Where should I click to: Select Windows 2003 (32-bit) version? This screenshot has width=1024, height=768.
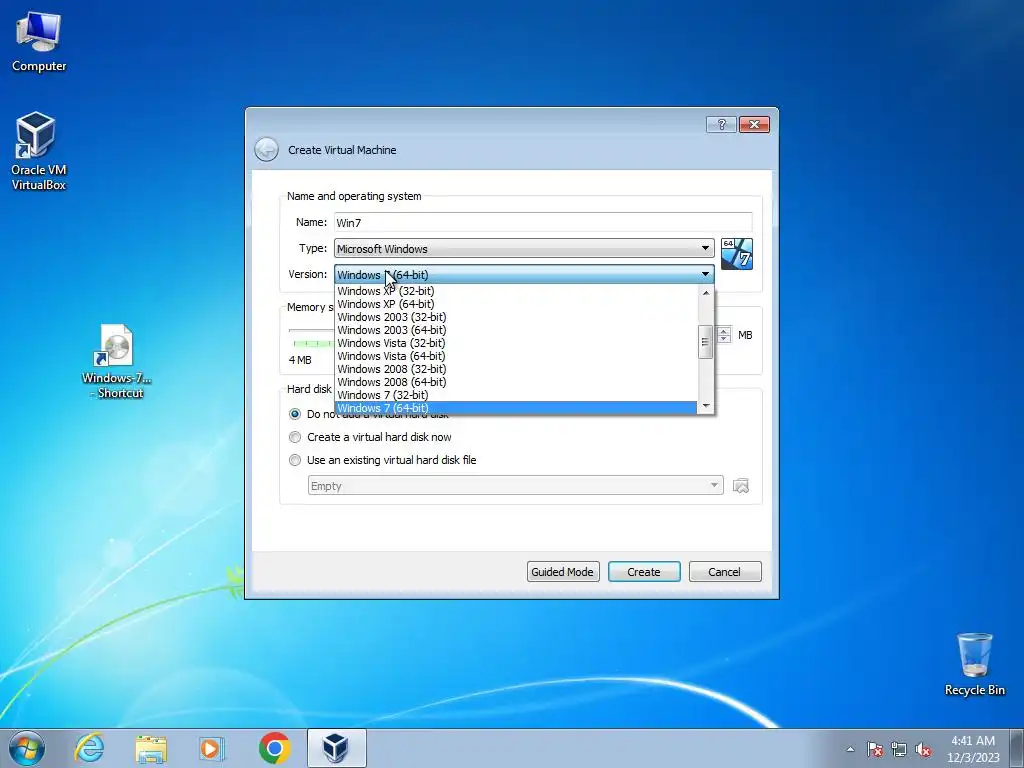[x=516, y=317]
